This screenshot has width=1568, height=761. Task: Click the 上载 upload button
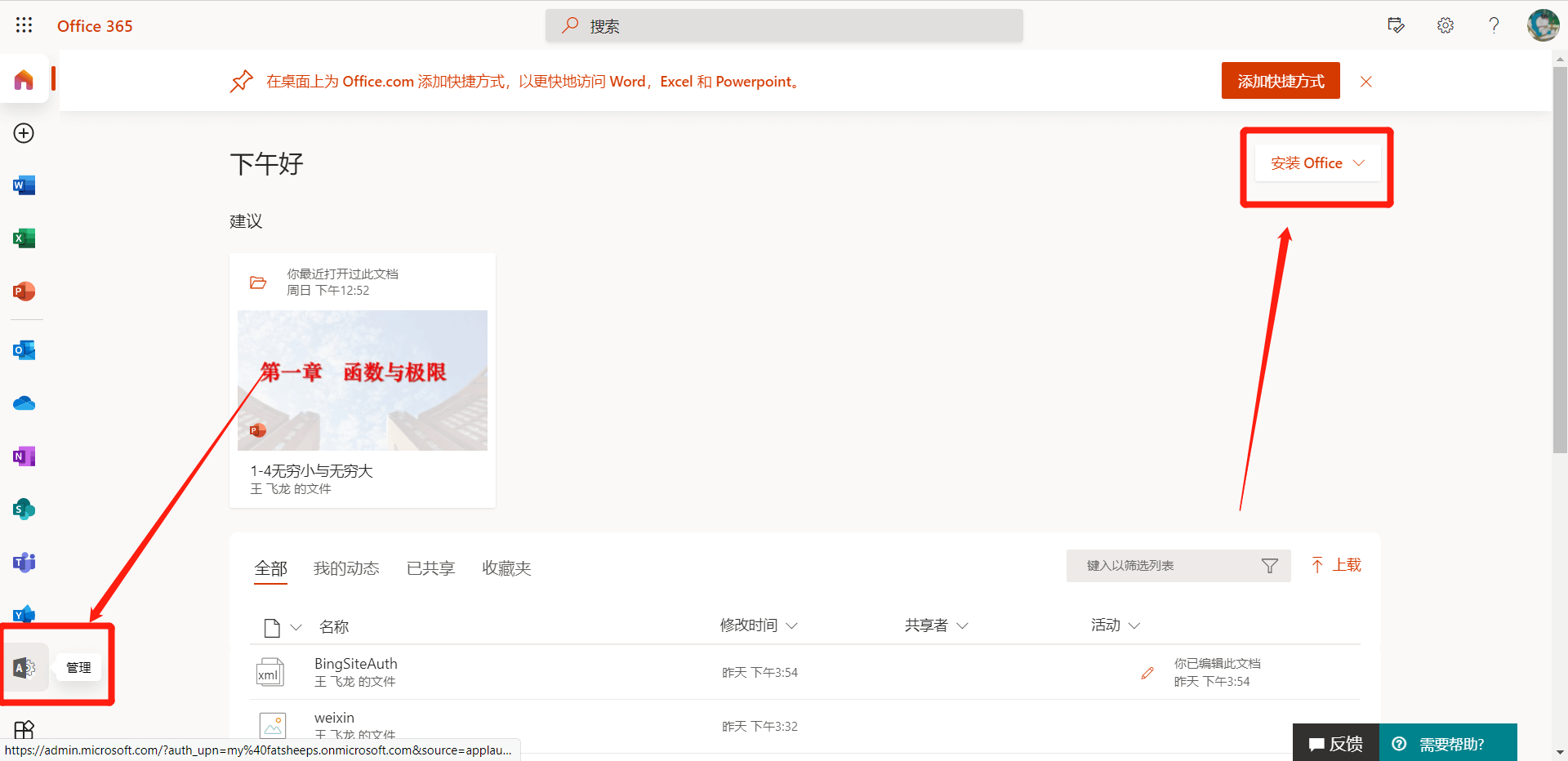[x=1336, y=565]
